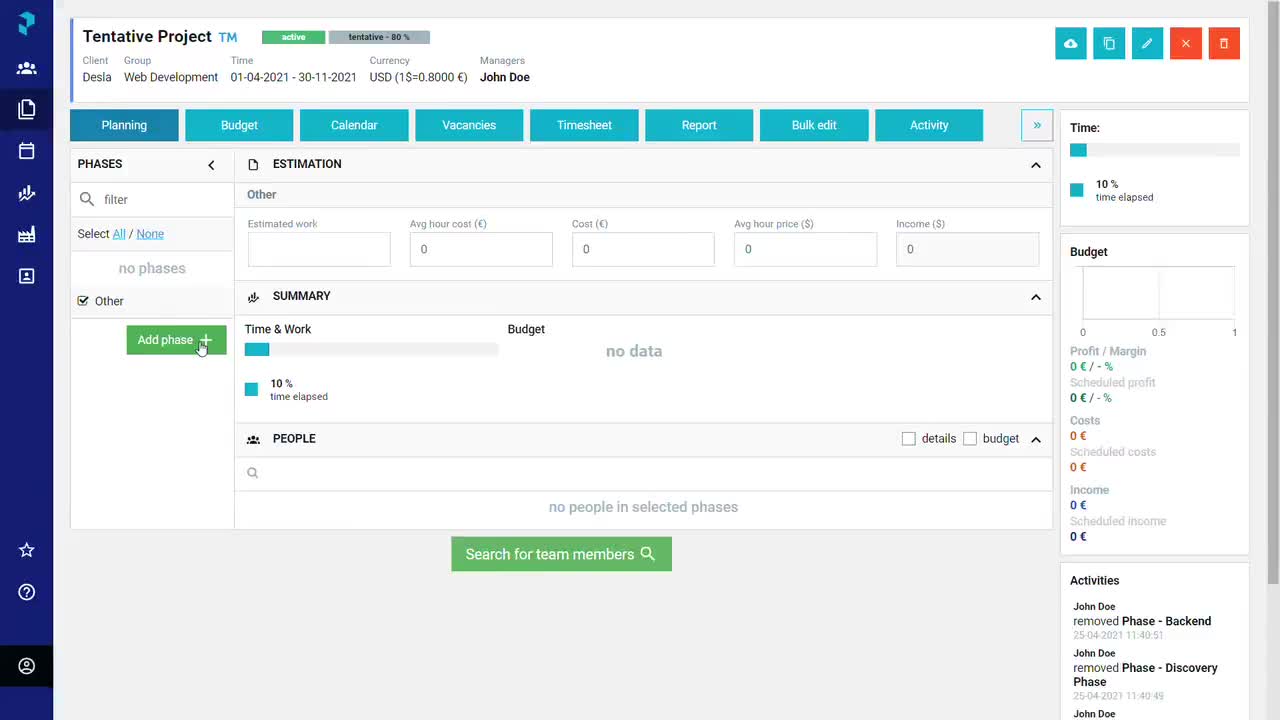
Task: Click the cloud upload icon button
Action: coord(1070,44)
